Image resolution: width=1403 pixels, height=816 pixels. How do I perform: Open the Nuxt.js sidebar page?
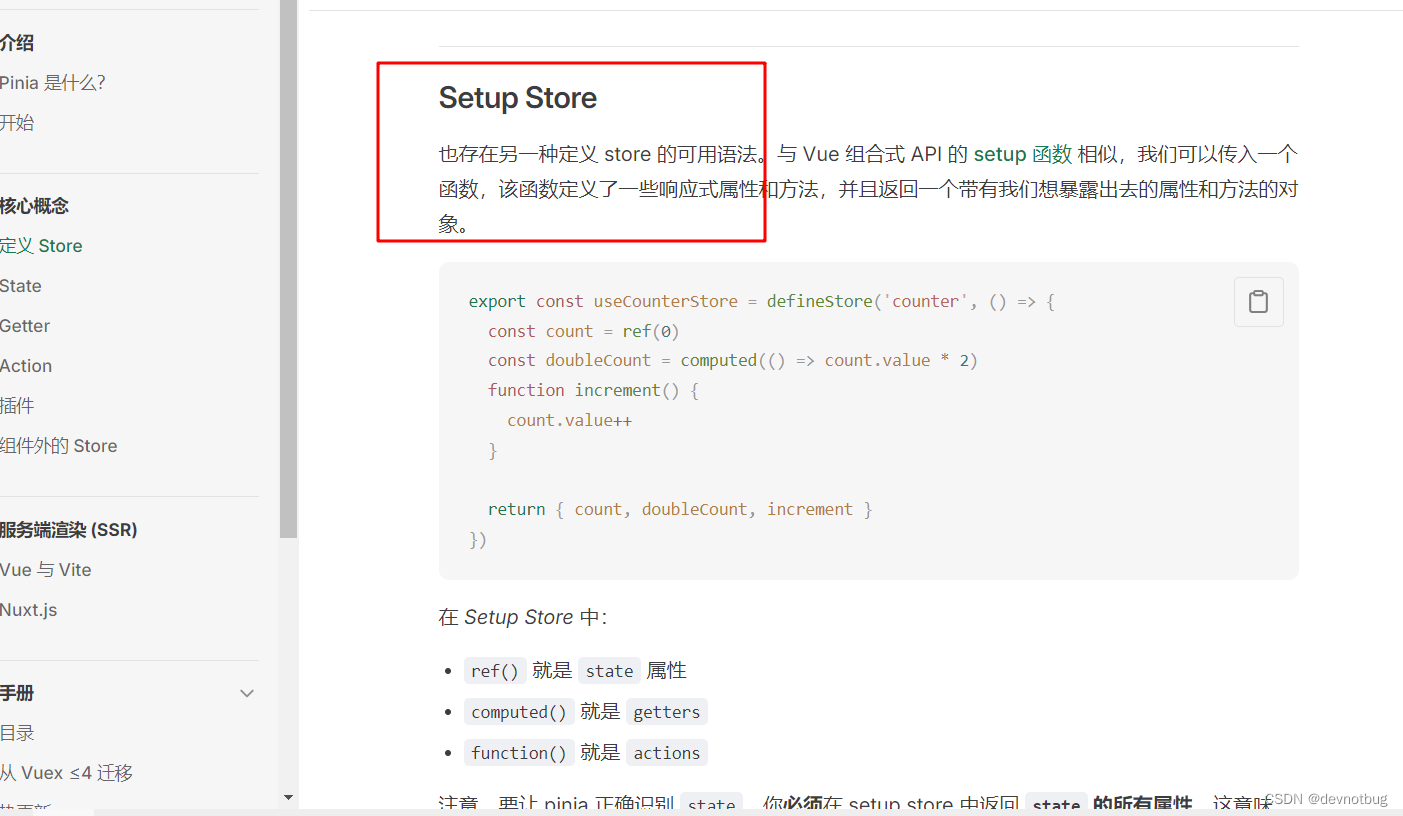click(29, 610)
